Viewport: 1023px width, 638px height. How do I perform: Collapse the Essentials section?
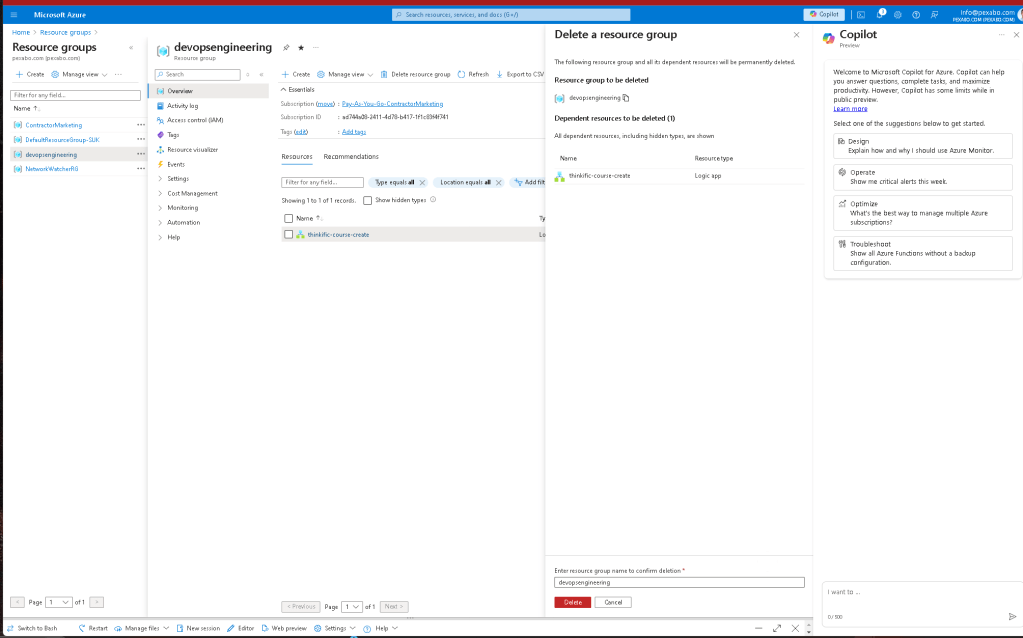coord(298,89)
